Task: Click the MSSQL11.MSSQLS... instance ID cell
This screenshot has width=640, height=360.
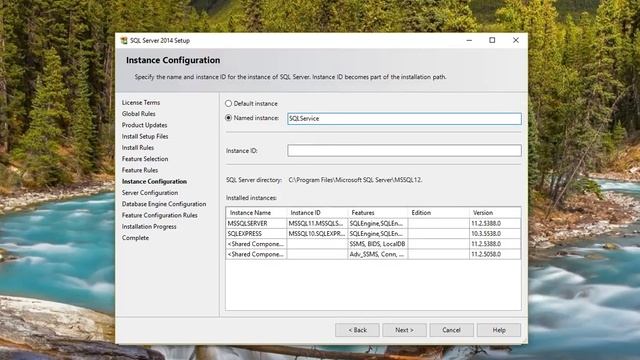Action: coord(317,224)
